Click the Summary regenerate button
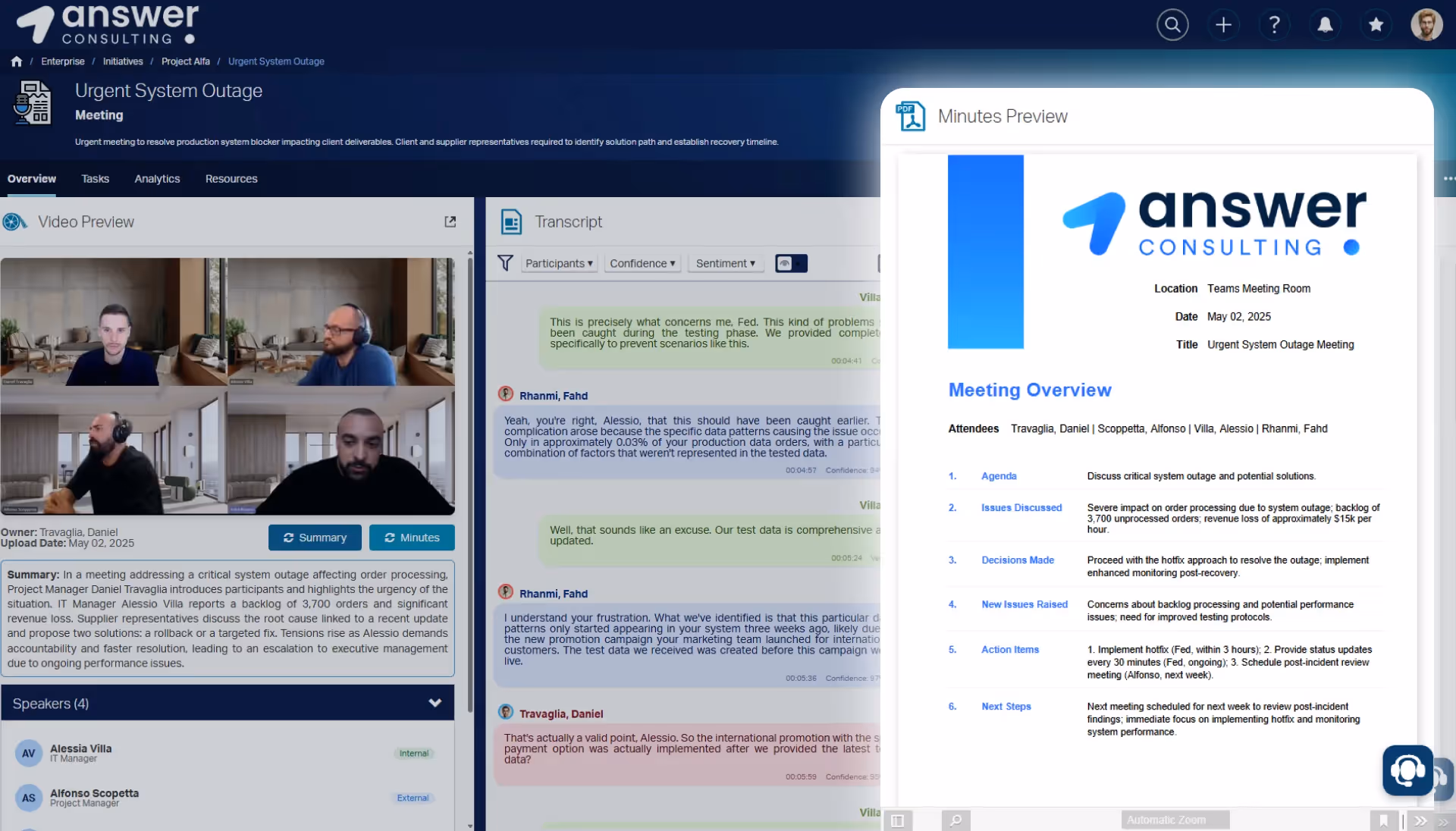1456x831 pixels. pyautogui.click(x=315, y=538)
